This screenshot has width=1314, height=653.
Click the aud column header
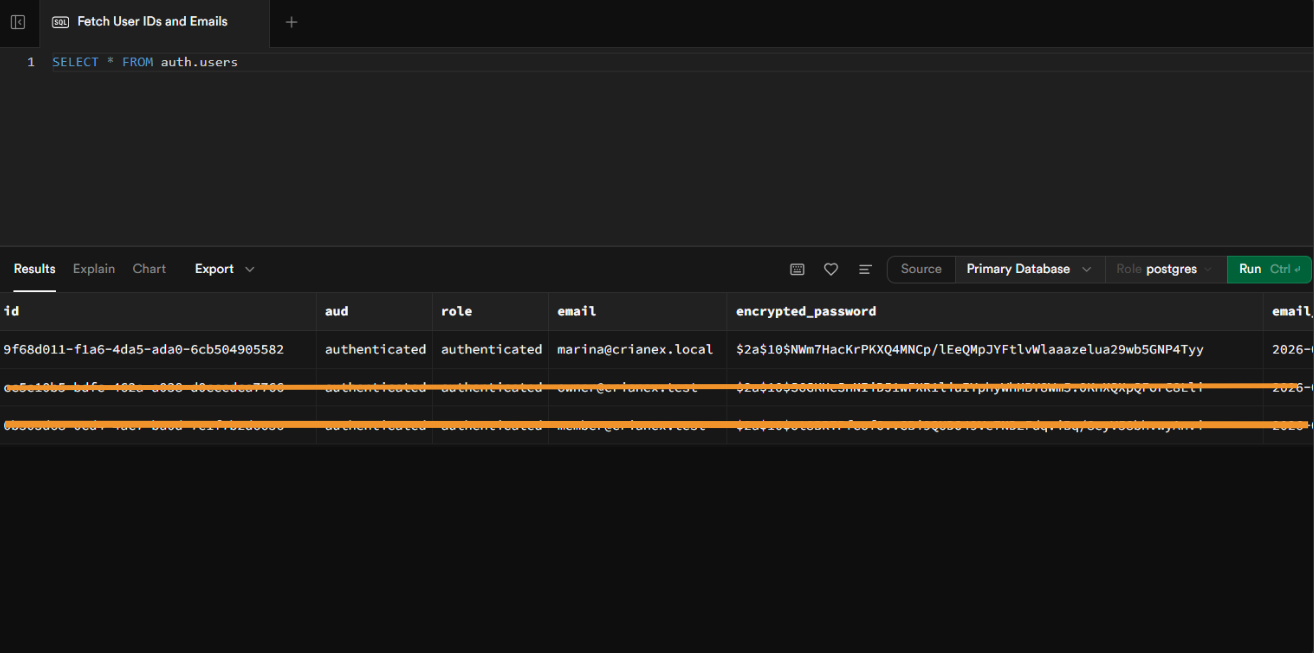(374, 311)
